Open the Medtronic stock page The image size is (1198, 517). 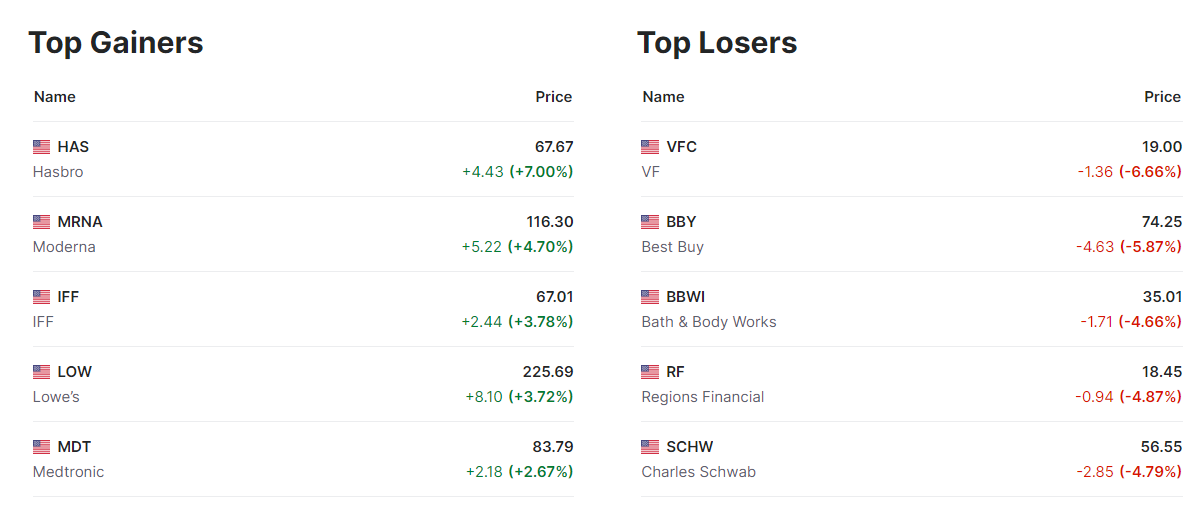click(x=68, y=472)
